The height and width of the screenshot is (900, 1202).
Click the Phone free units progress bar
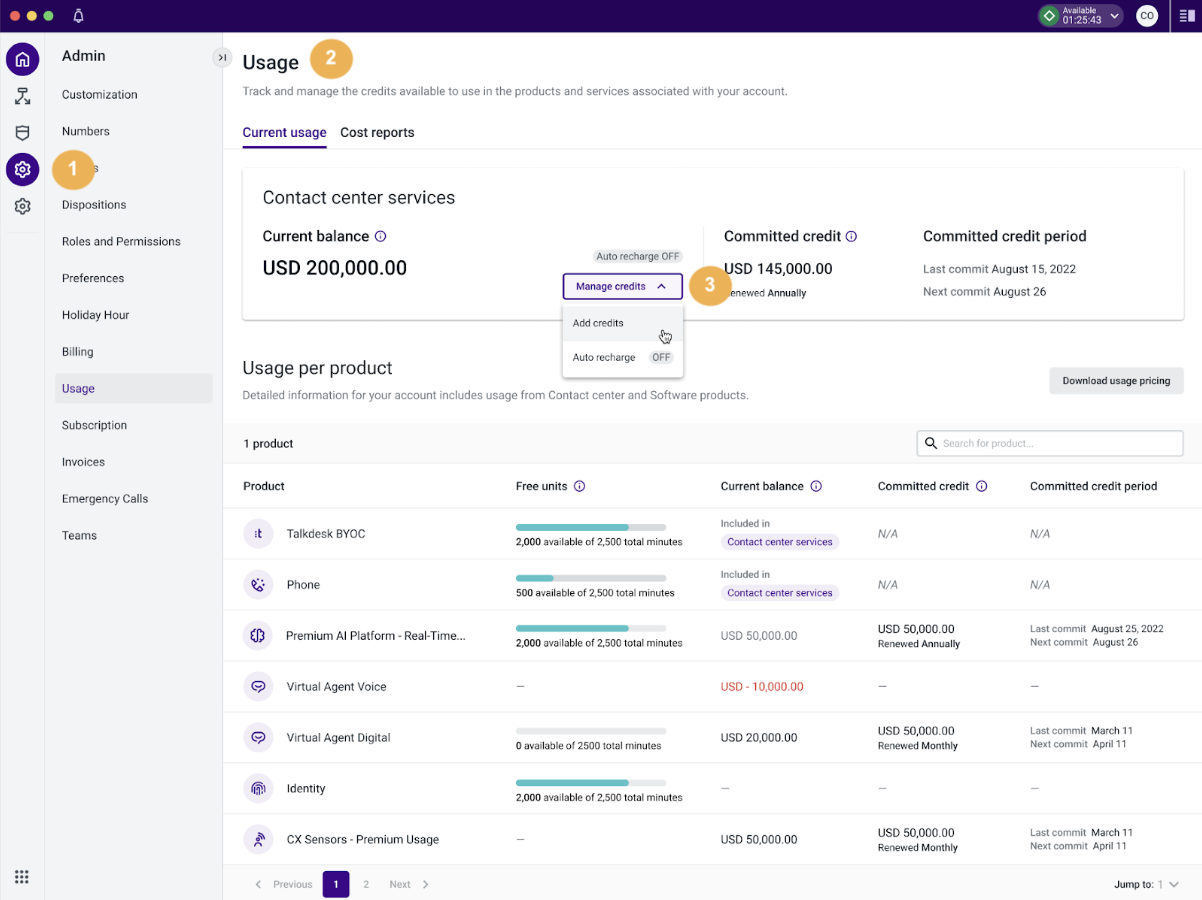591,578
